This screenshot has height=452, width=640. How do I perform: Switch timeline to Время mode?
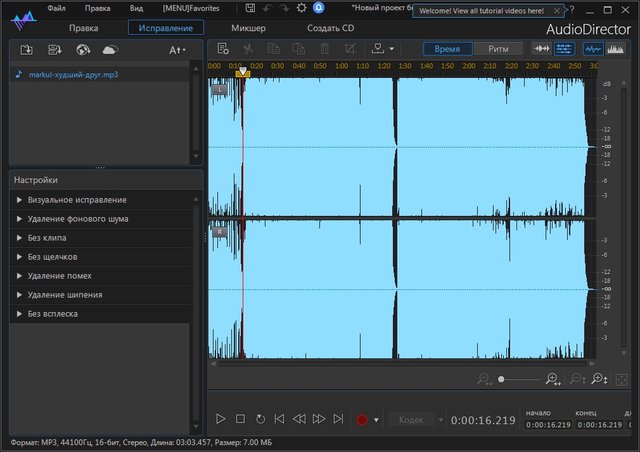[x=447, y=48]
